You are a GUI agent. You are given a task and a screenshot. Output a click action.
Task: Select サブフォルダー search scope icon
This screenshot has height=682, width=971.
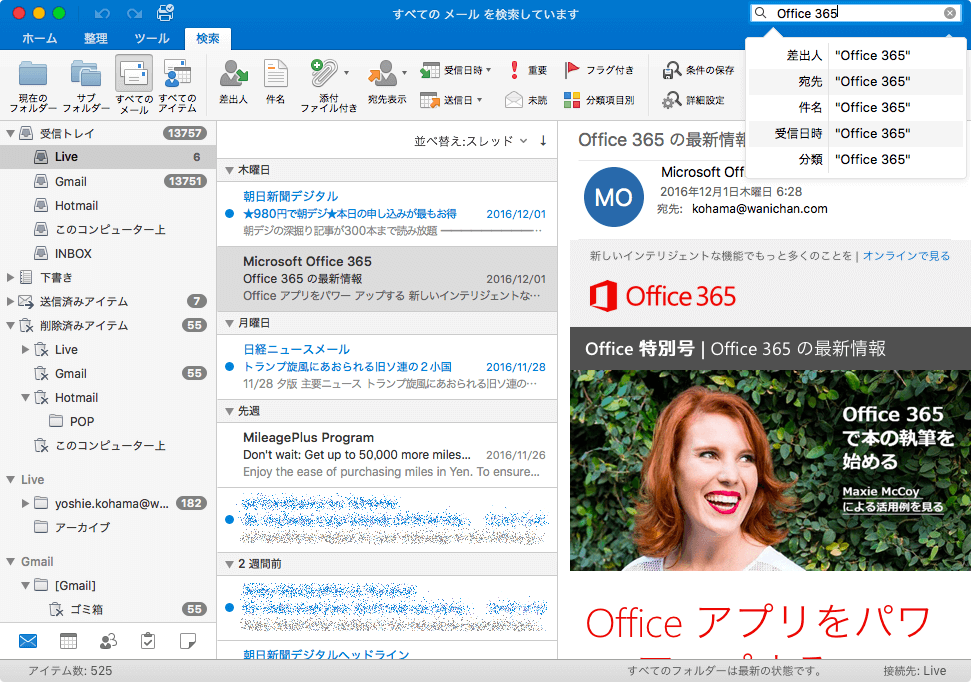[x=85, y=74]
